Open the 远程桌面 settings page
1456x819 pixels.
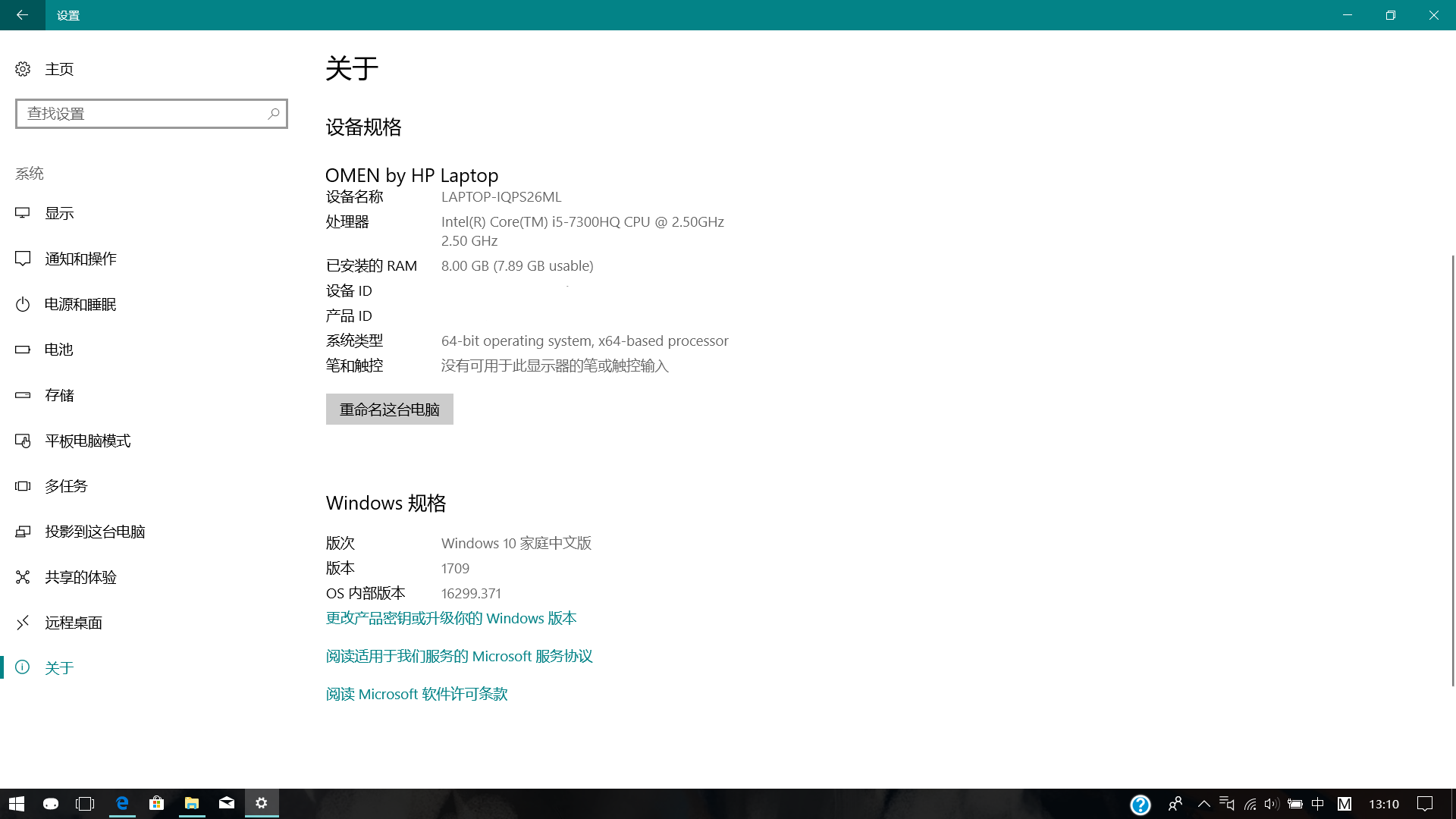(74, 623)
